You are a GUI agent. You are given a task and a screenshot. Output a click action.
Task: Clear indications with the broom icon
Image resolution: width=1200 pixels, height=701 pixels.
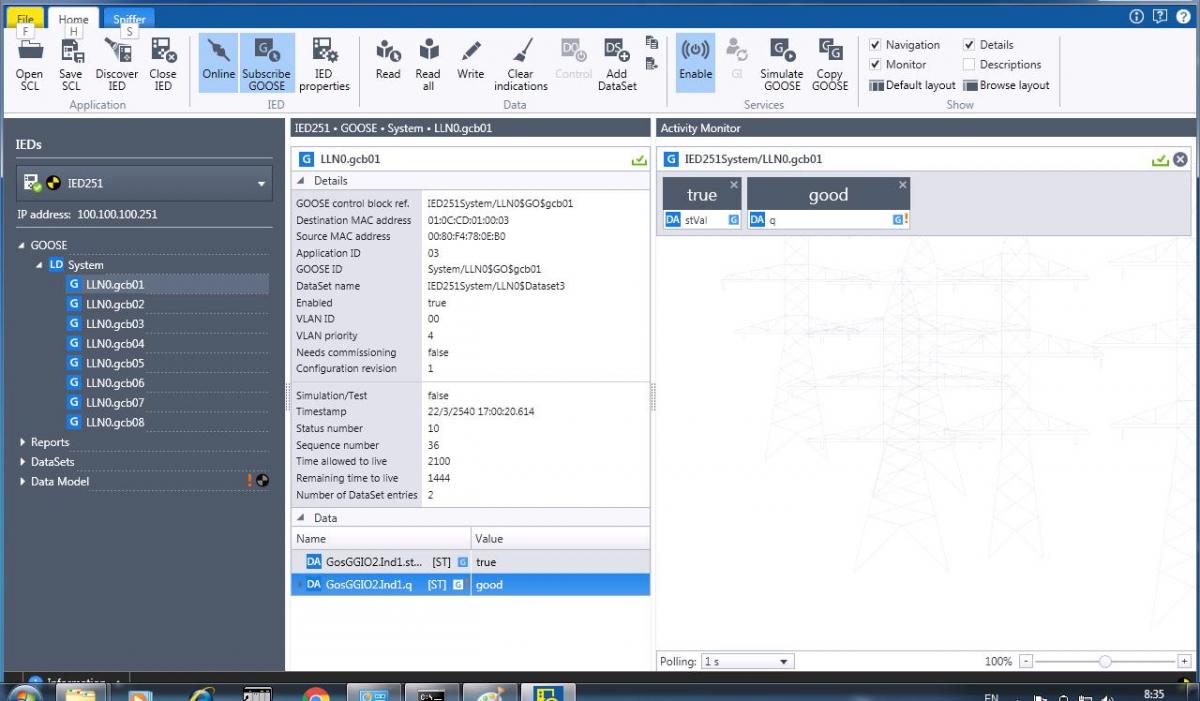click(x=521, y=64)
